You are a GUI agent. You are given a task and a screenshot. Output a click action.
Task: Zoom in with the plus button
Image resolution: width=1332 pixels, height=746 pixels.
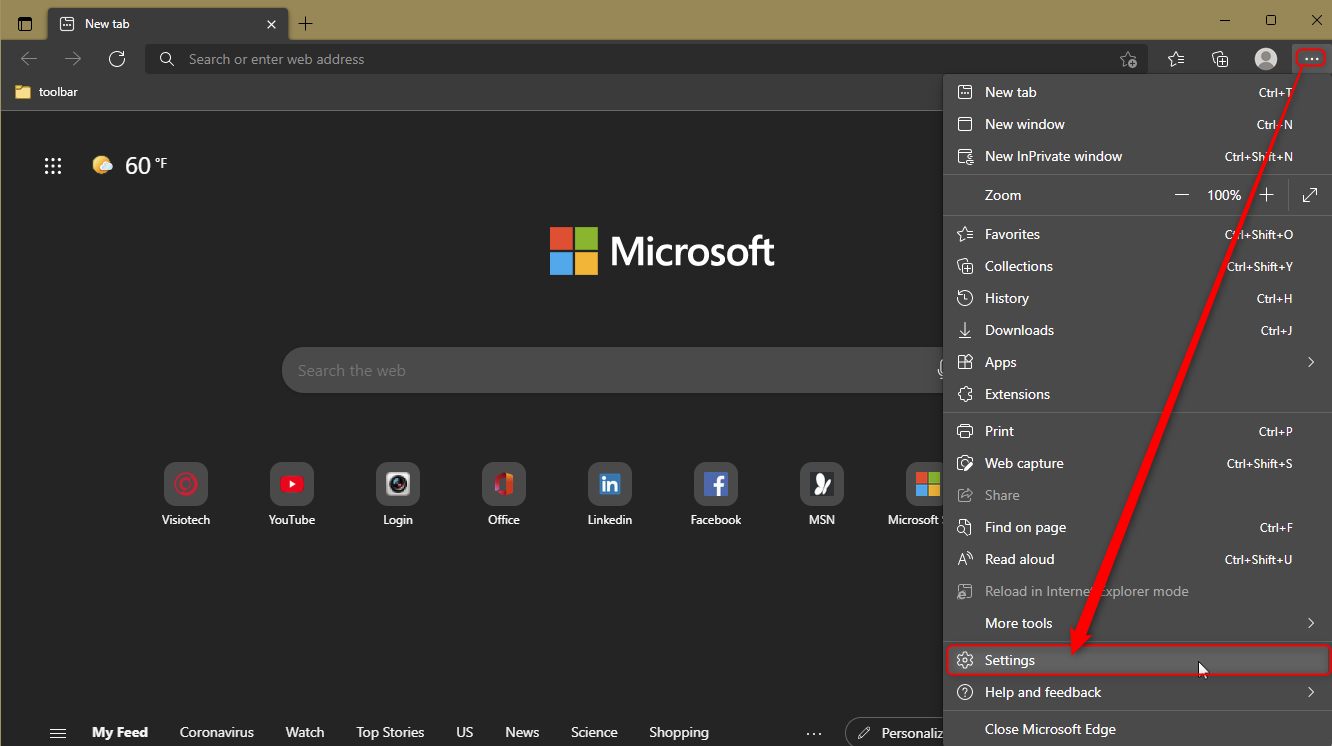pos(1267,195)
